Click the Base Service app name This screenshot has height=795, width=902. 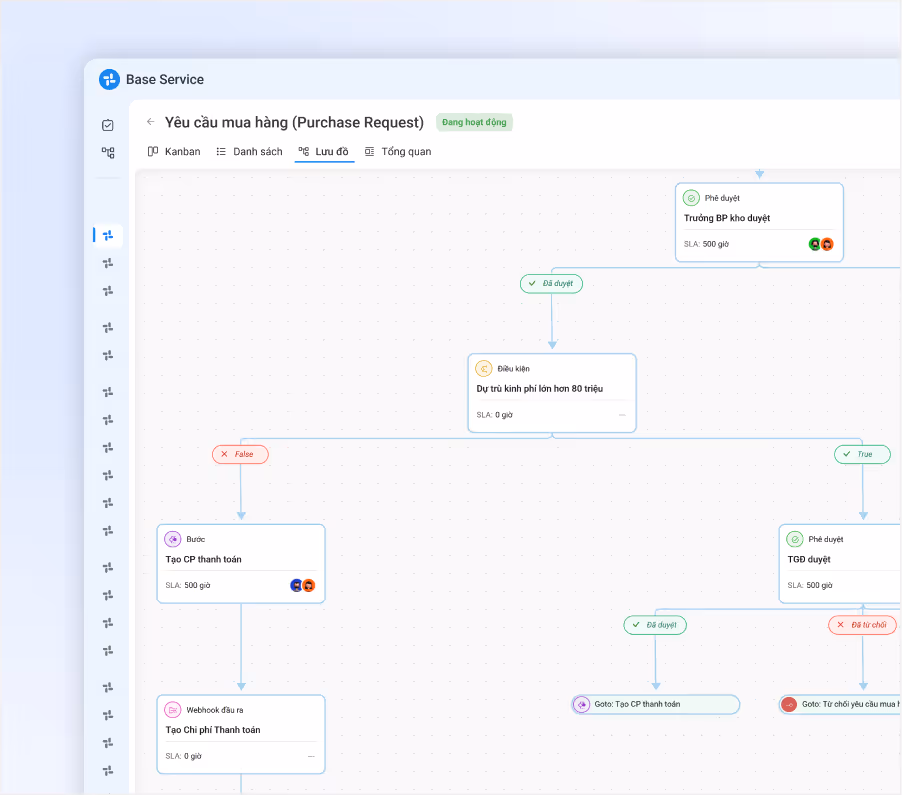165,79
